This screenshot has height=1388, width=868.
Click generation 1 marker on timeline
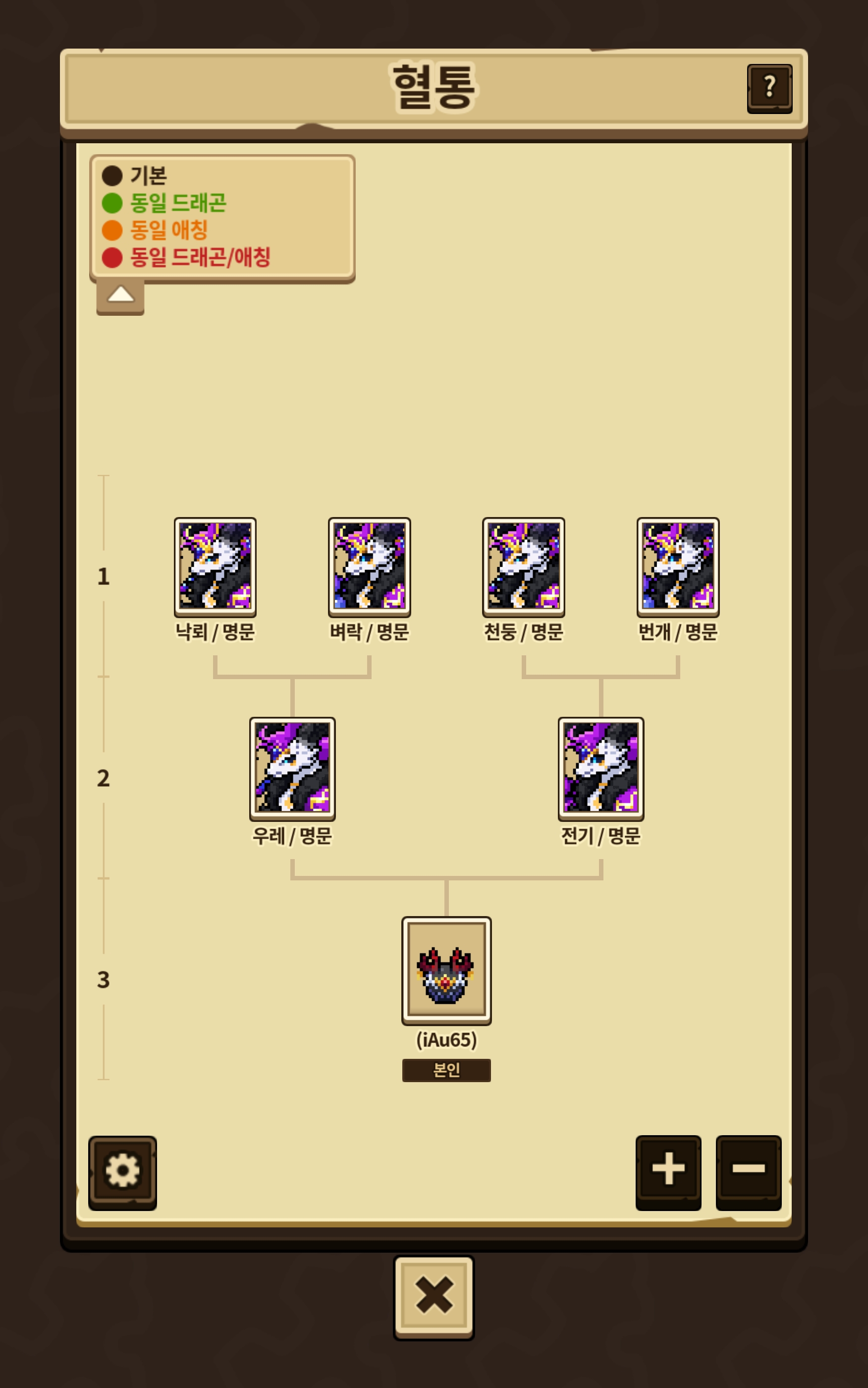click(104, 576)
